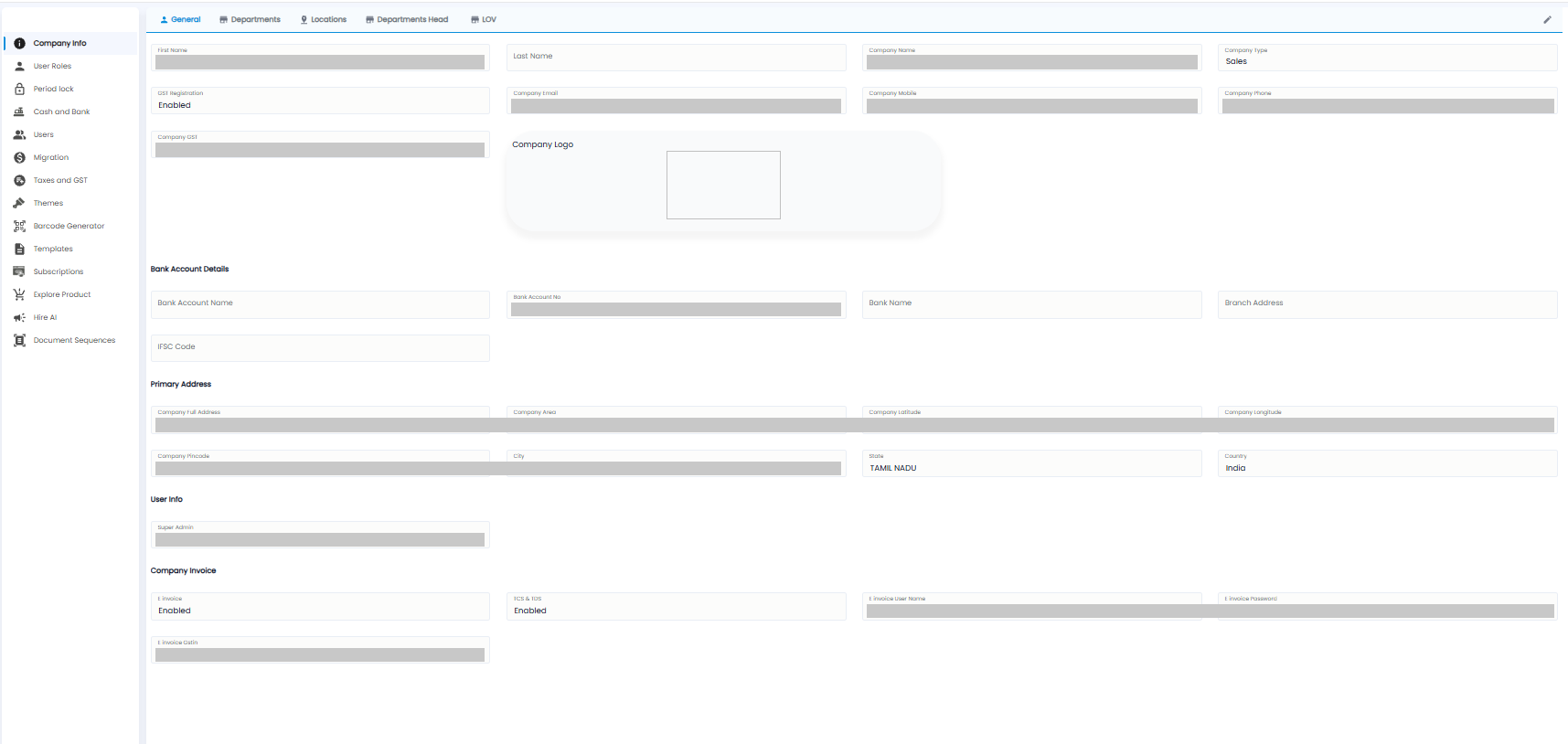Click the Last Name input field
Image resolution: width=1568 pixels, height=744 pixels.
point(676,58)
